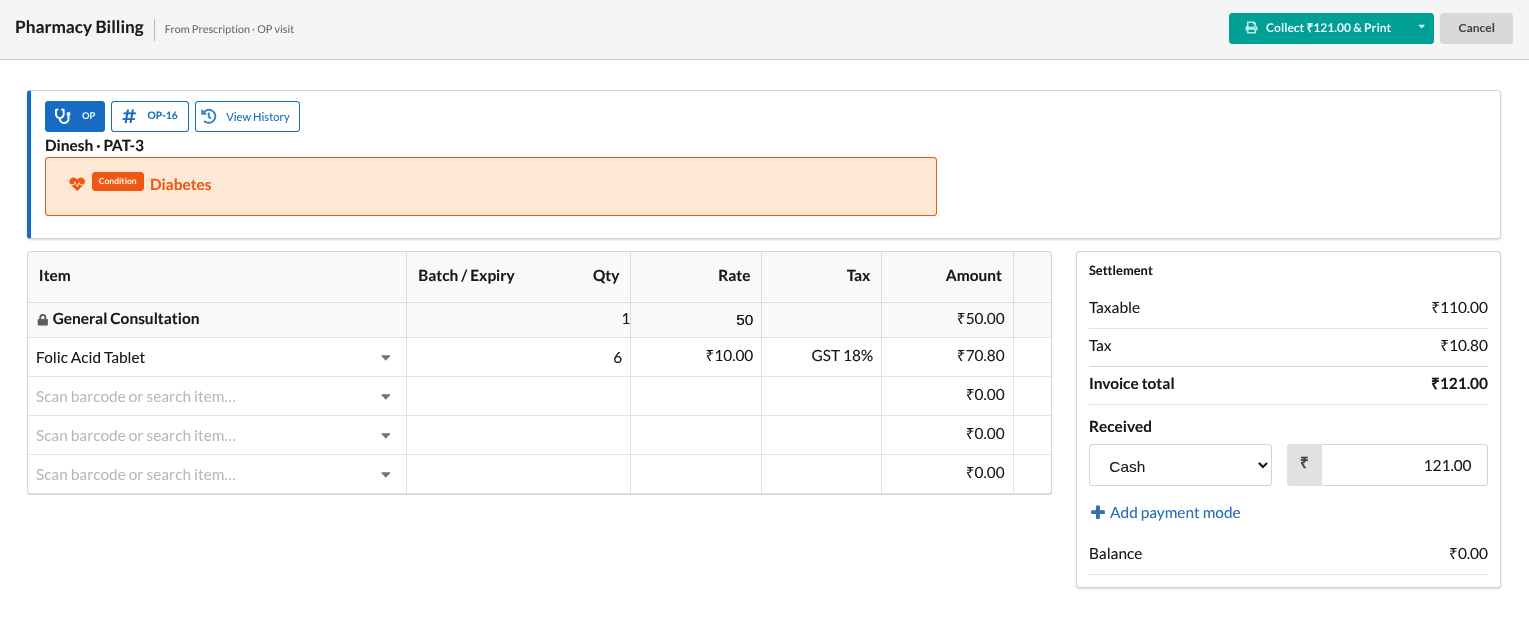The width and height of the screenshot is (1529, 637).
Task: Click the Tax column header
Action: [x=858, y=276]
